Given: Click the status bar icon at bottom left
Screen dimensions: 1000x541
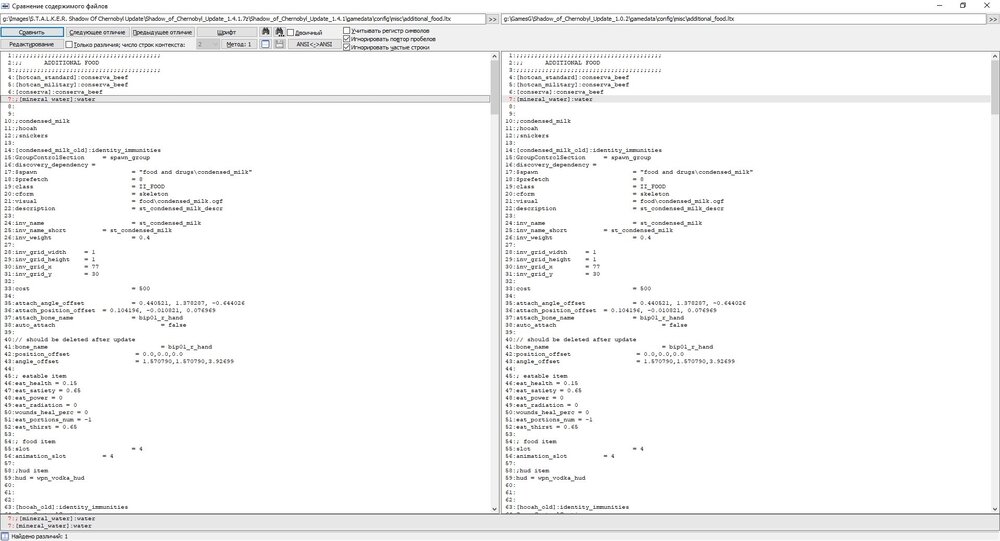Looking at the screenshot, I should [6, 536].
